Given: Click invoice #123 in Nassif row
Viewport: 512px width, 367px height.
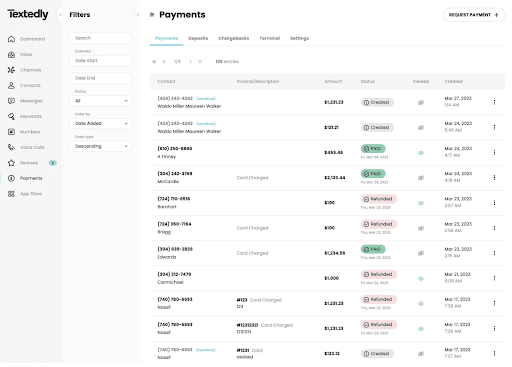Looking at the screenshot, I should [x=242, y=300].
